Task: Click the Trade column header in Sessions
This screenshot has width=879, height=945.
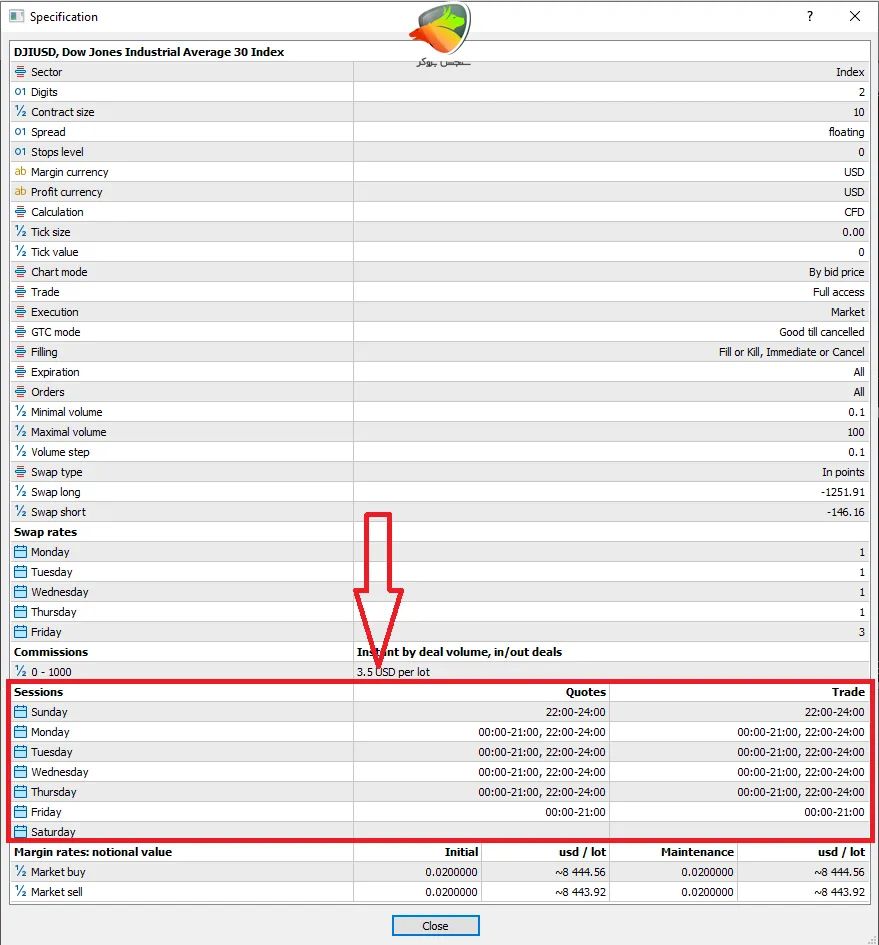Action: (848, 692)
